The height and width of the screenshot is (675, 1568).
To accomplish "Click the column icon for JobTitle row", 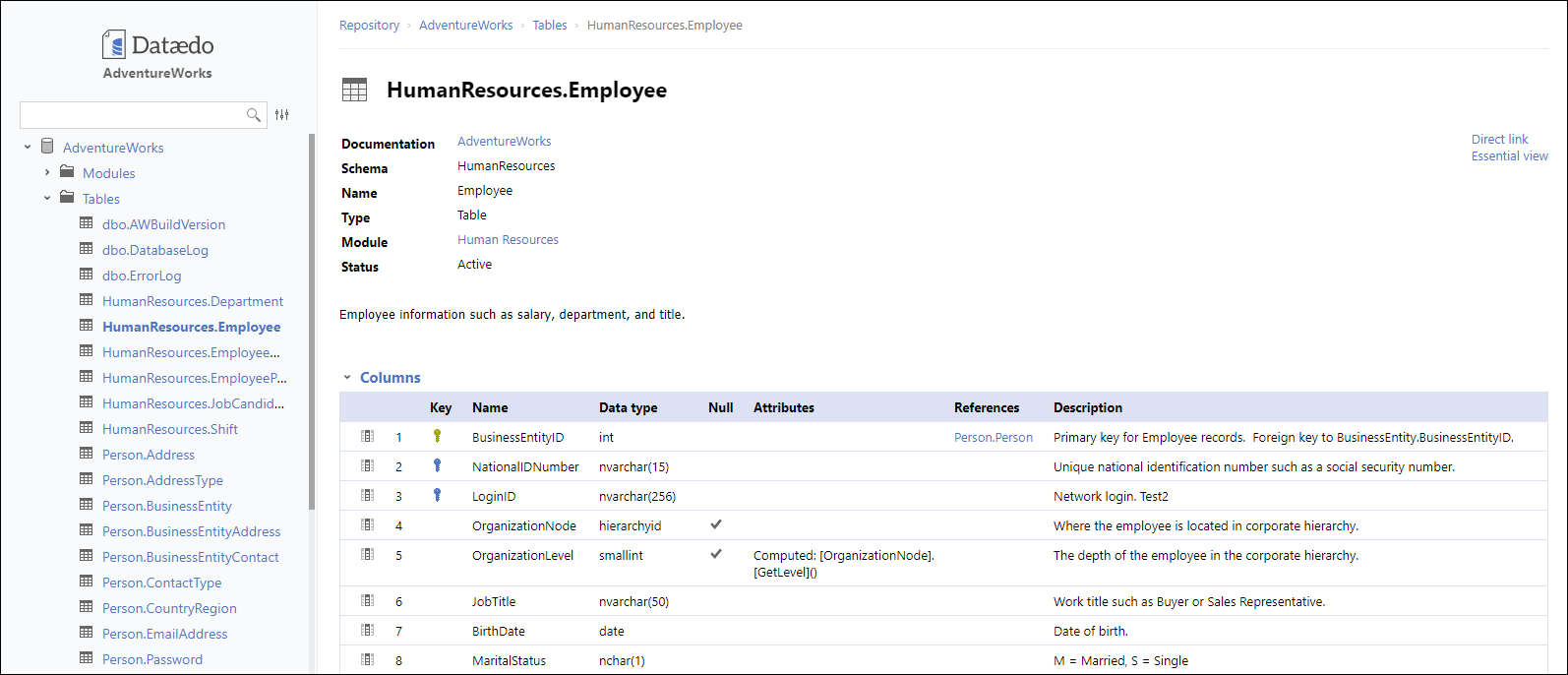I will pyautogui.click(x=368, y=600).
